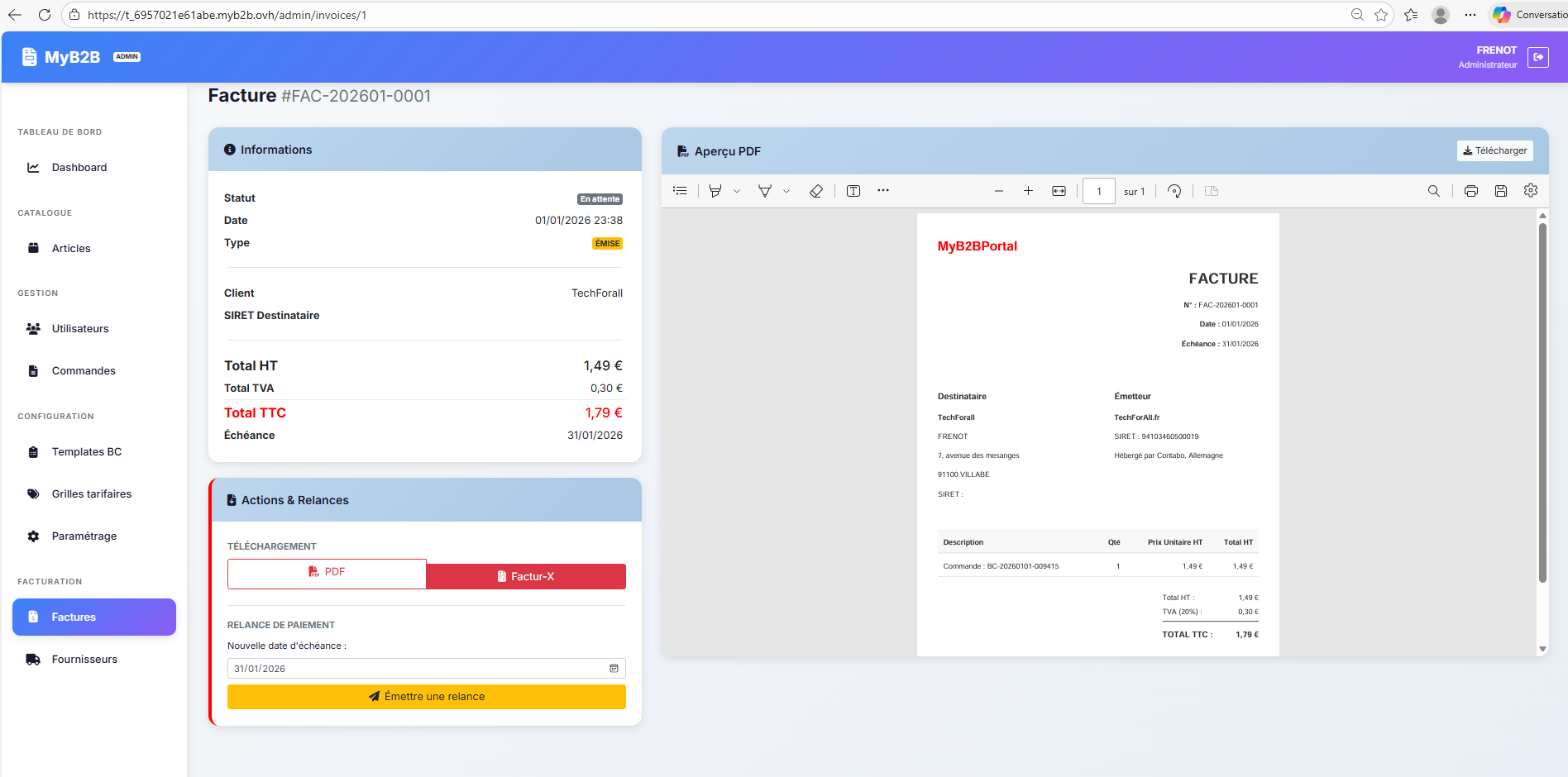Open Commandes in the sidebar
Screen dimensions: 1568x777
(84, 371)
